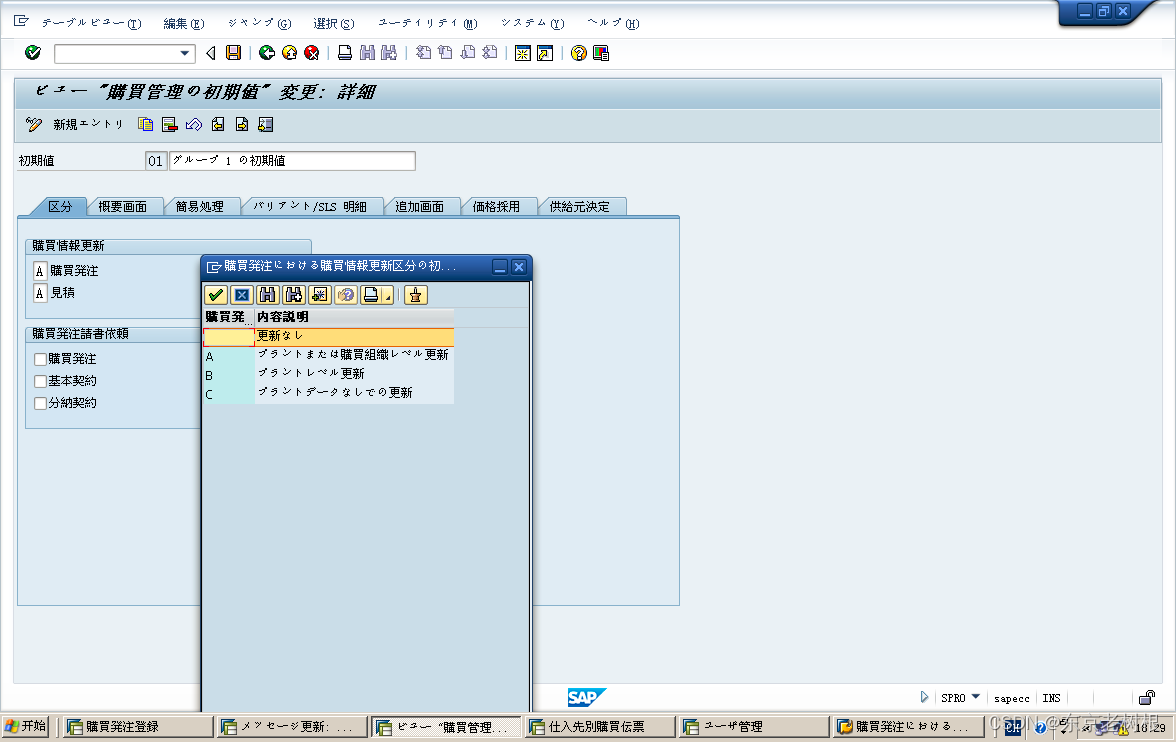Viewport: 1176px width, 742px height.
Task: Toggle display/change with the pencil icon
Action: (33, 124)
